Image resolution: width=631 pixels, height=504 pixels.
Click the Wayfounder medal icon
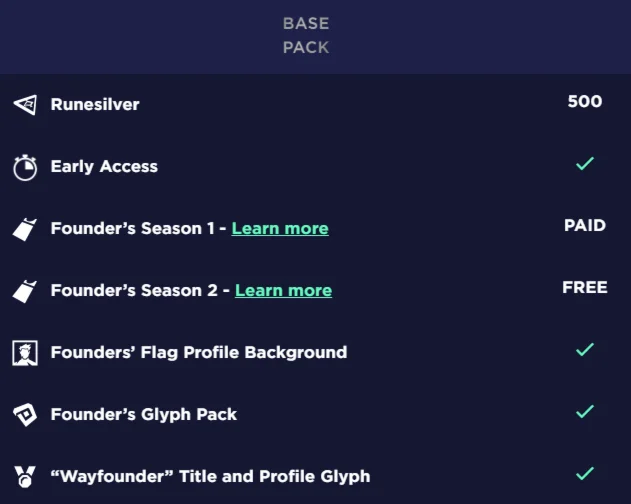[x=25, y=476]
